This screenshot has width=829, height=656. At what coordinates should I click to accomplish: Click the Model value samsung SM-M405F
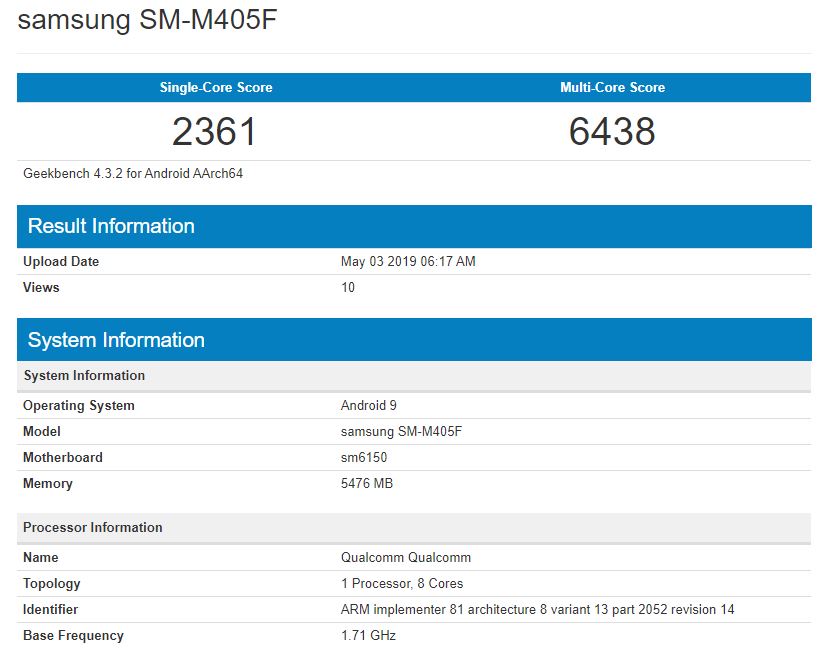click(402, 432)
